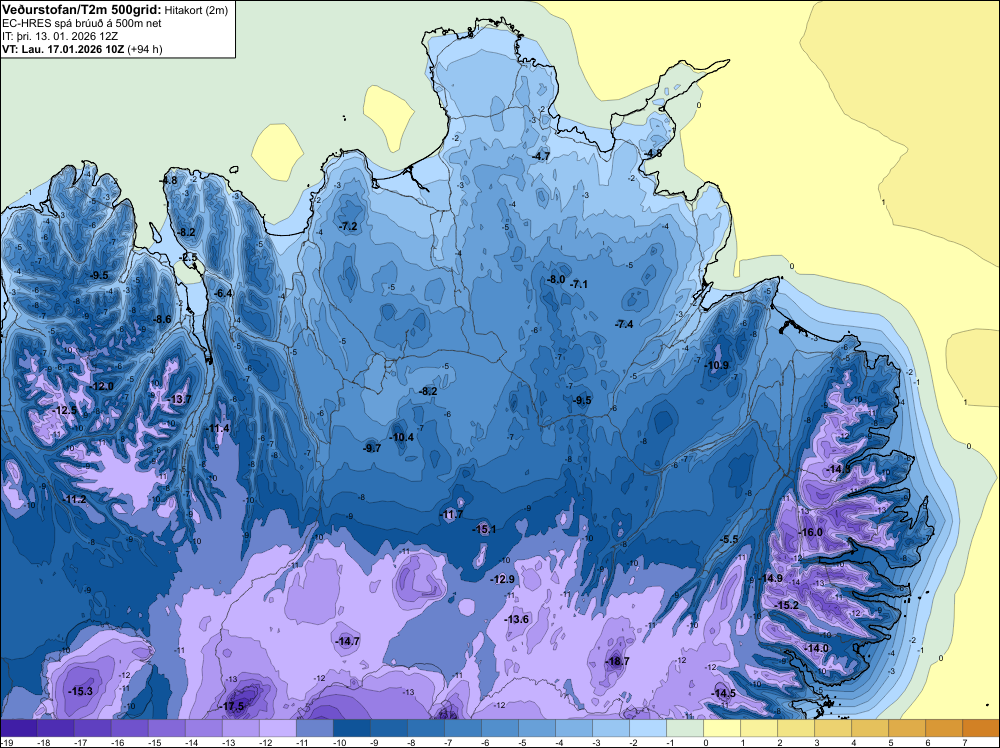
Task: Click color scale swatch between -19 and -18
Action: point(19,728)
